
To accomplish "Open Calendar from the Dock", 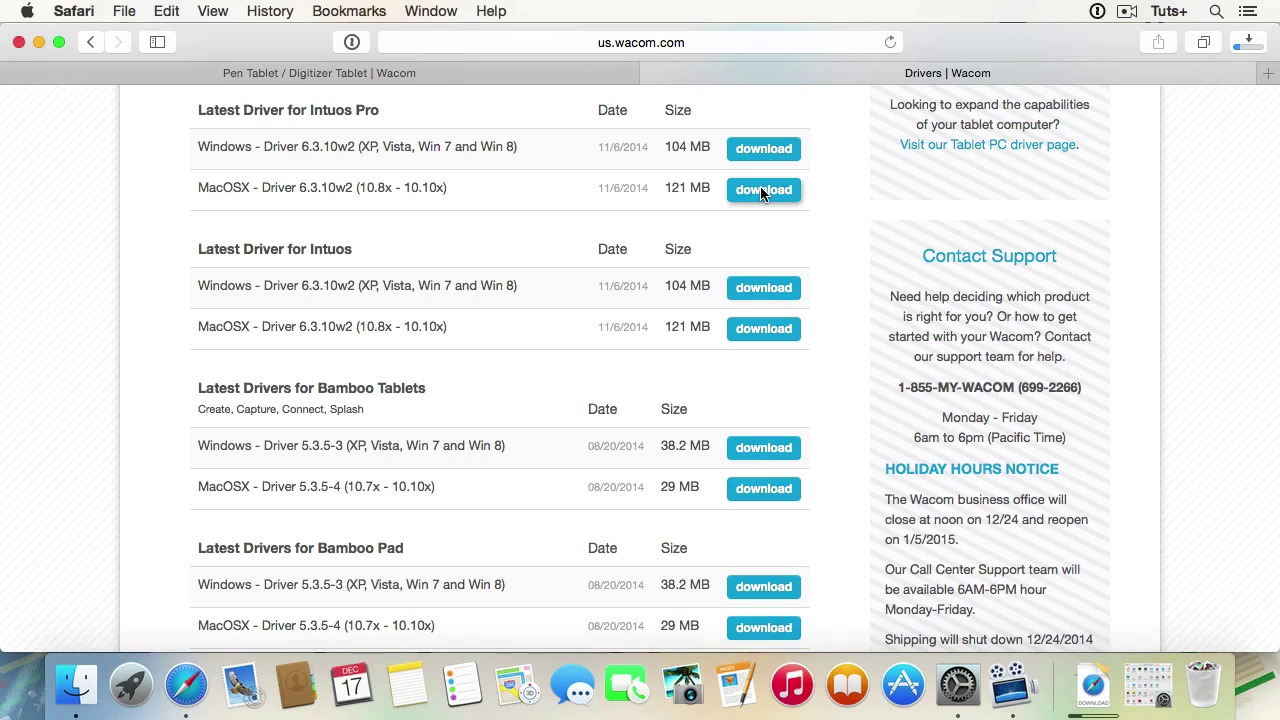I will pos(351,685).
